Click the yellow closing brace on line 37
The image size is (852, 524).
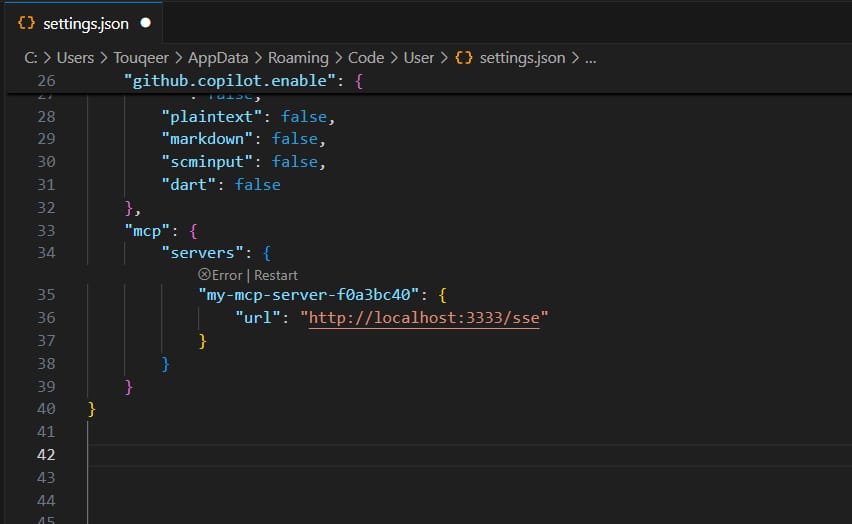coord(203,341)
